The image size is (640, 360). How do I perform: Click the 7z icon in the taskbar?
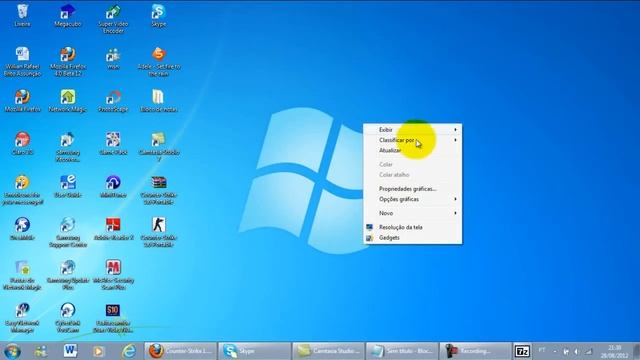point(522,351)
